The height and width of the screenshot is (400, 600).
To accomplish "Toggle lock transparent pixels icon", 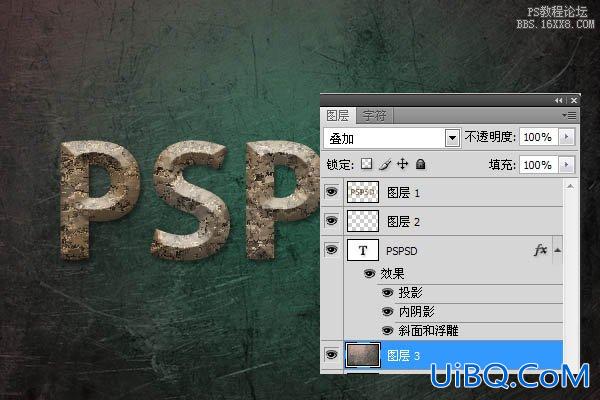I will click(366, 164).
